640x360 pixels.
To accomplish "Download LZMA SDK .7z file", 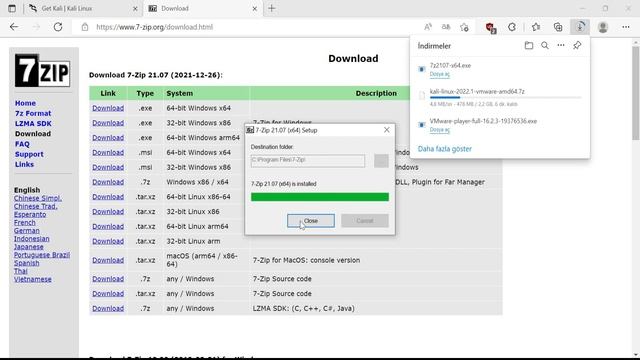I will [108, 309].
